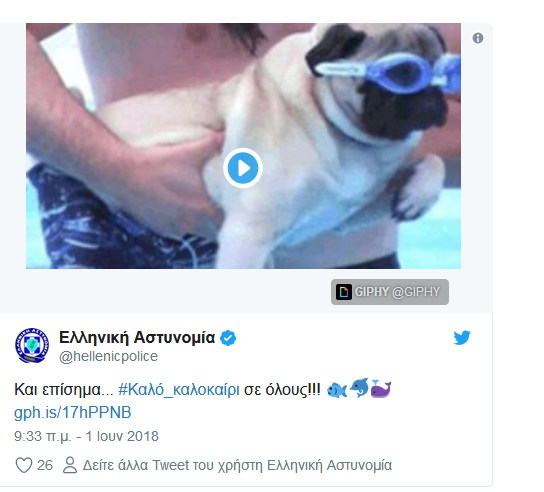Click the blue fish emoji
Image resolution: width=544 pixels, height=492 pixels.
[x=337, y=390]
